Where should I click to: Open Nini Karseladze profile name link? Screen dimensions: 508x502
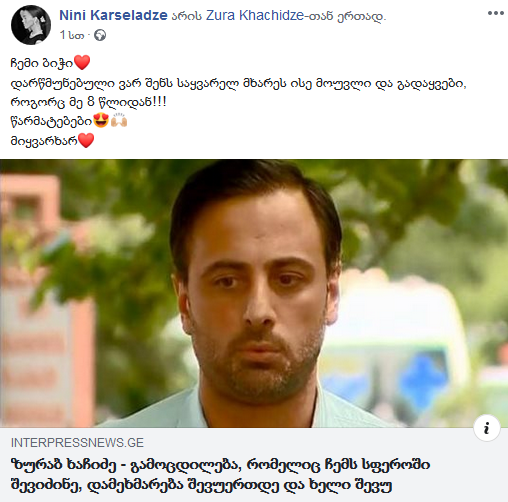click(113, 15)
